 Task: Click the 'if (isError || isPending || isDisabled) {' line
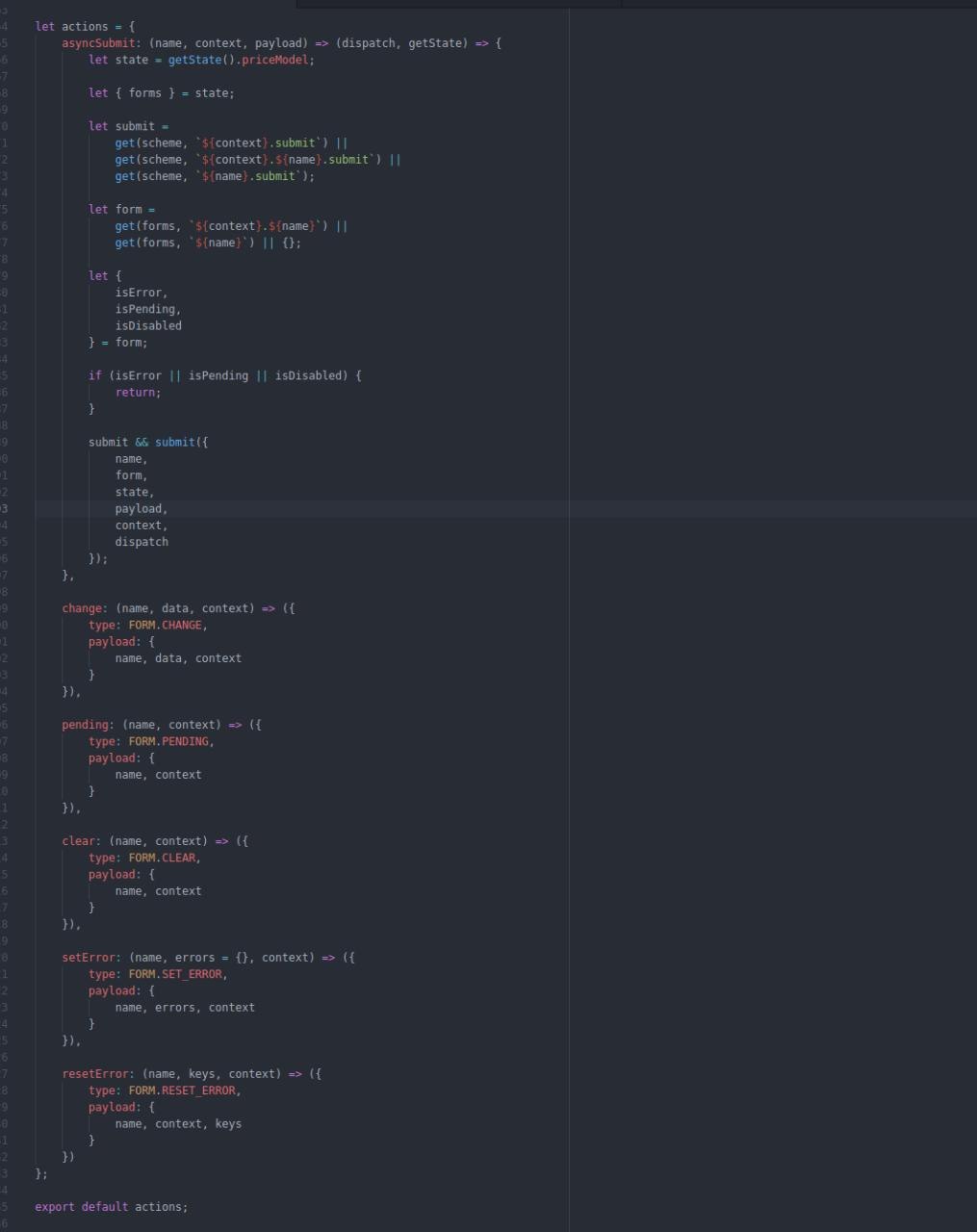point(225,375)
